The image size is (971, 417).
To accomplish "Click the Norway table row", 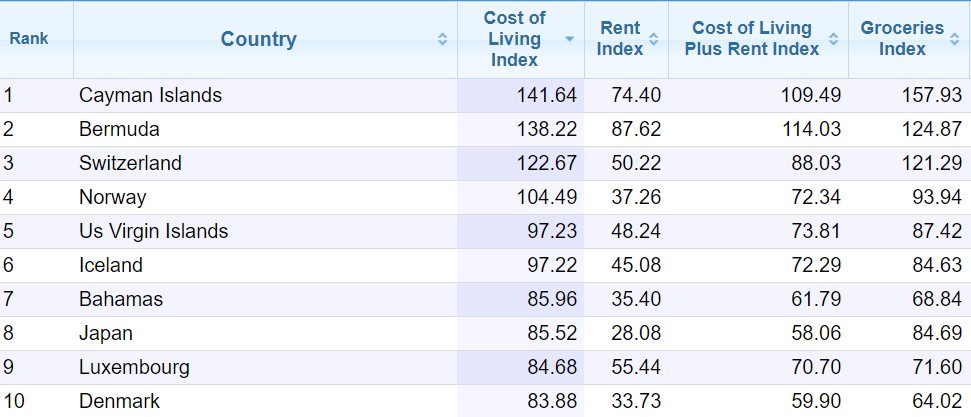I will coord(486,198).
